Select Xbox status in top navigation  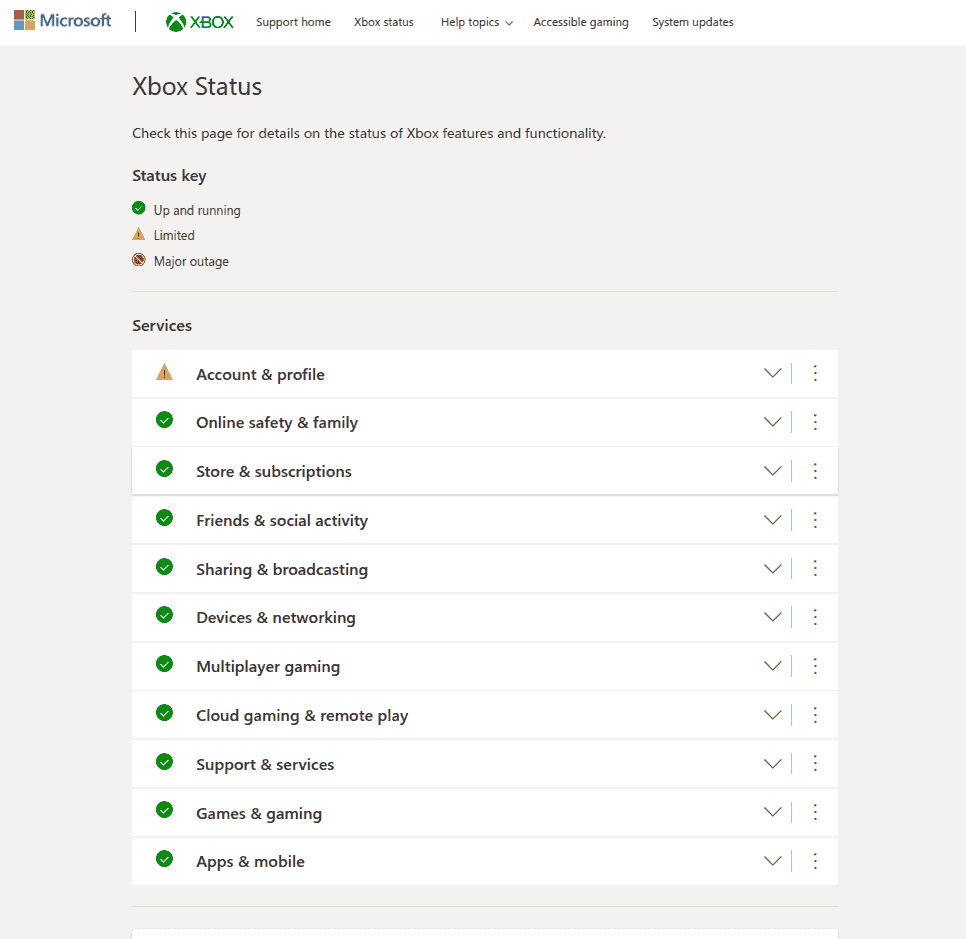click(384, 22)
